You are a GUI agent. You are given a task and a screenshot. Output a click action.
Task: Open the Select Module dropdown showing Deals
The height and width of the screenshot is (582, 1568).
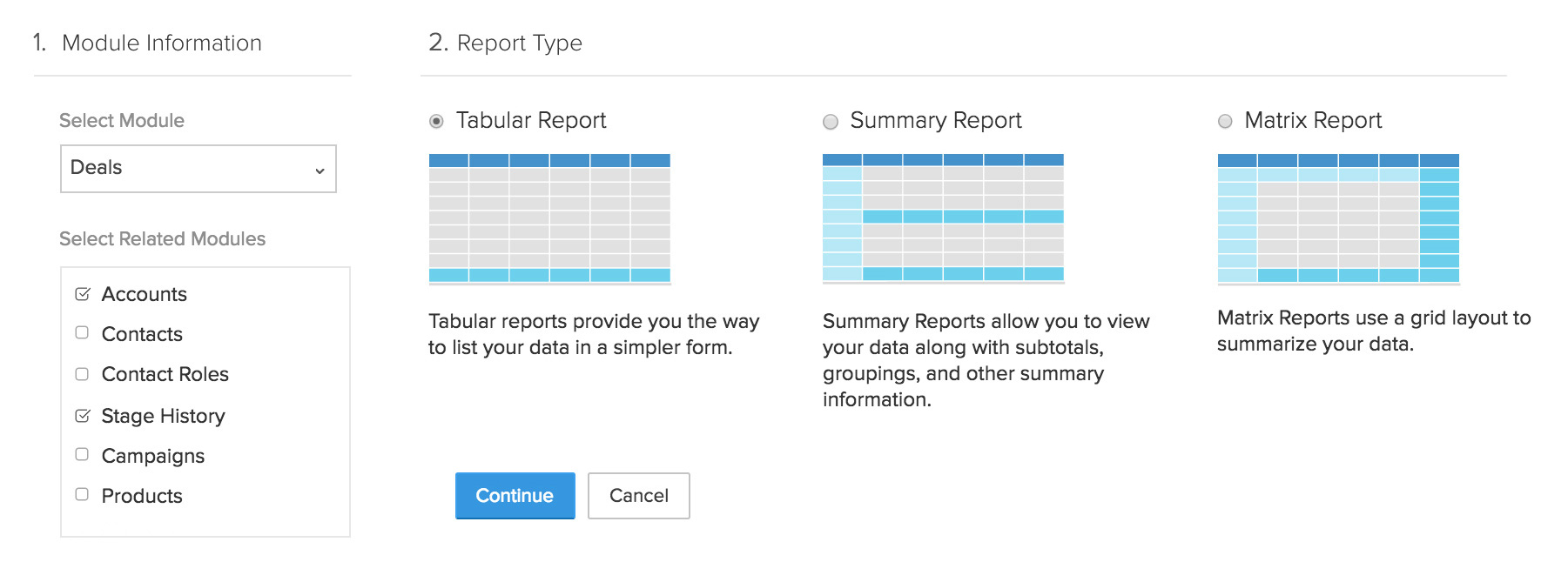click(x=198, y=169)
